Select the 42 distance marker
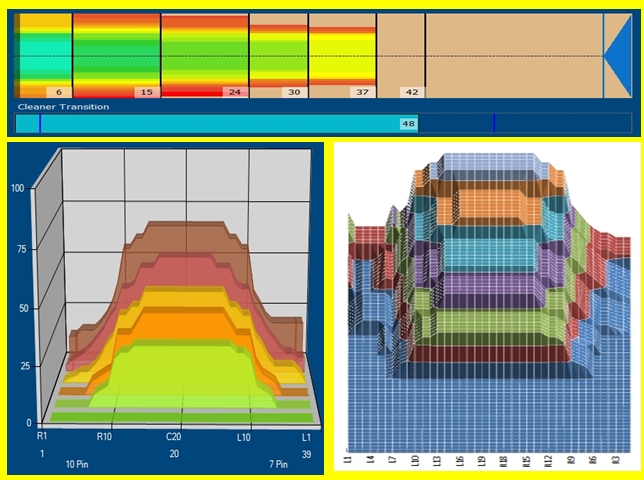Viewport: 644px width, 480px height. pyautogui.click(x=411, y=91)
